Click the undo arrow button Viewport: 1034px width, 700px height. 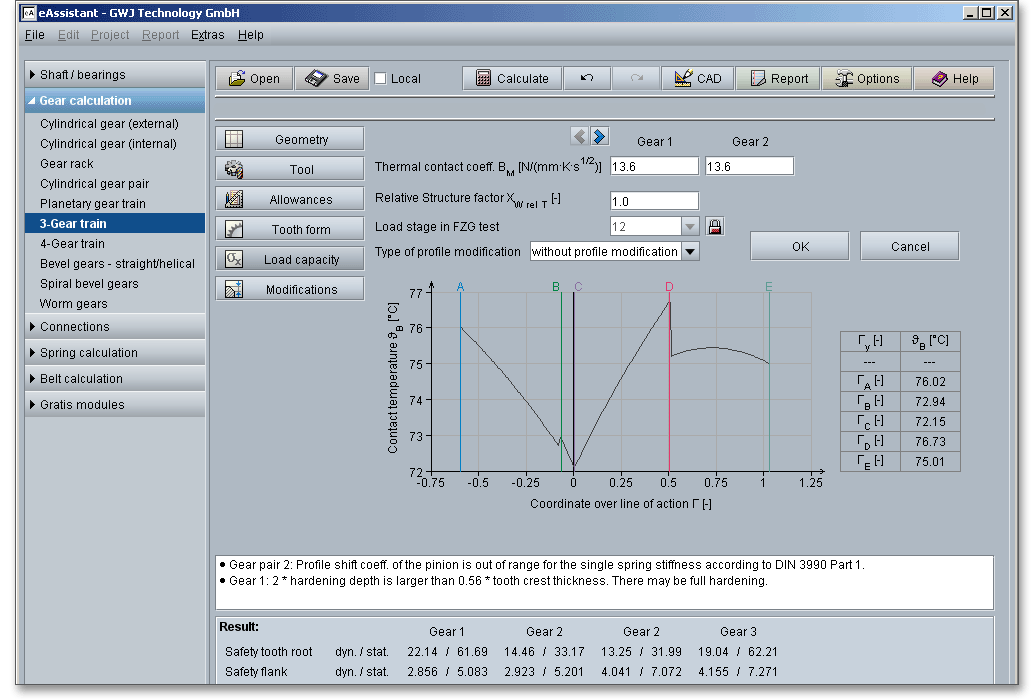tap(587, 79)
